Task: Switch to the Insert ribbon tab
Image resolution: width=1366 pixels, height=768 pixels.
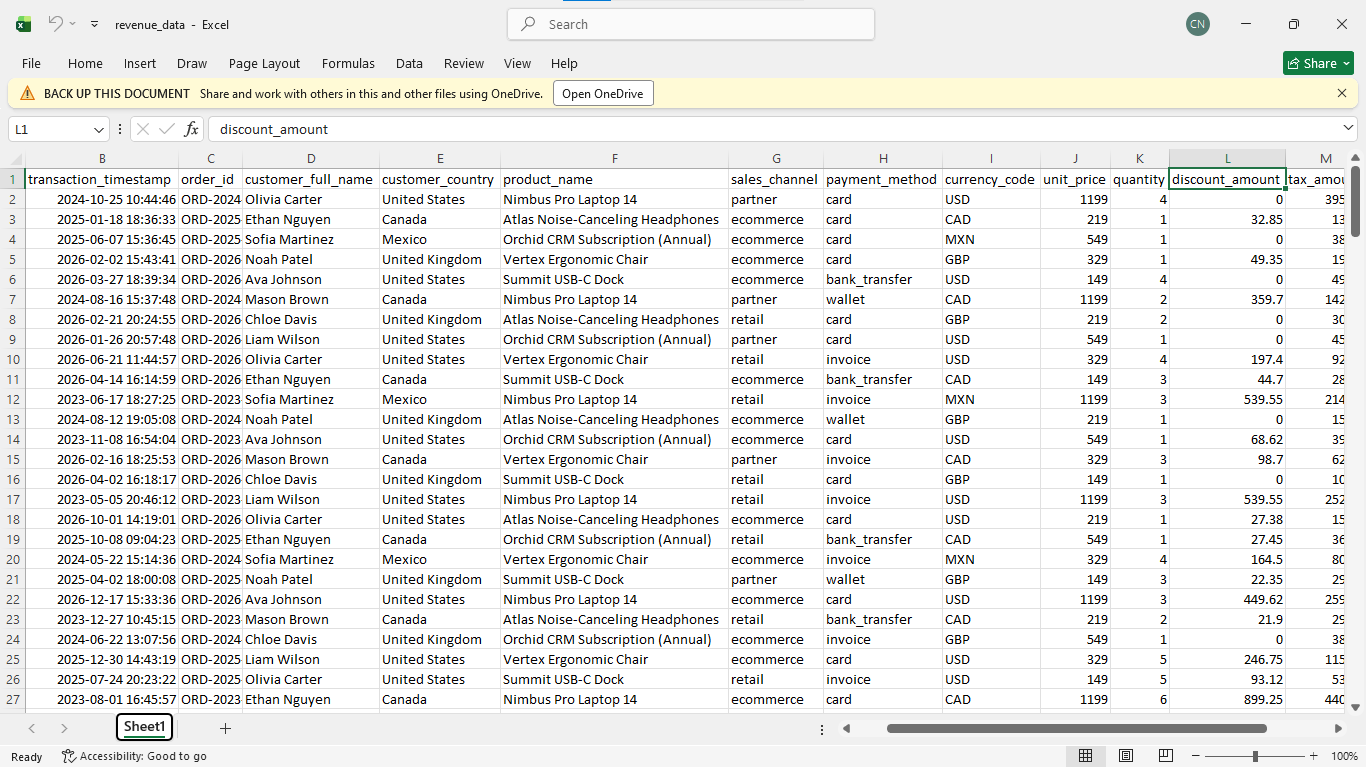Action: point(140,63)
